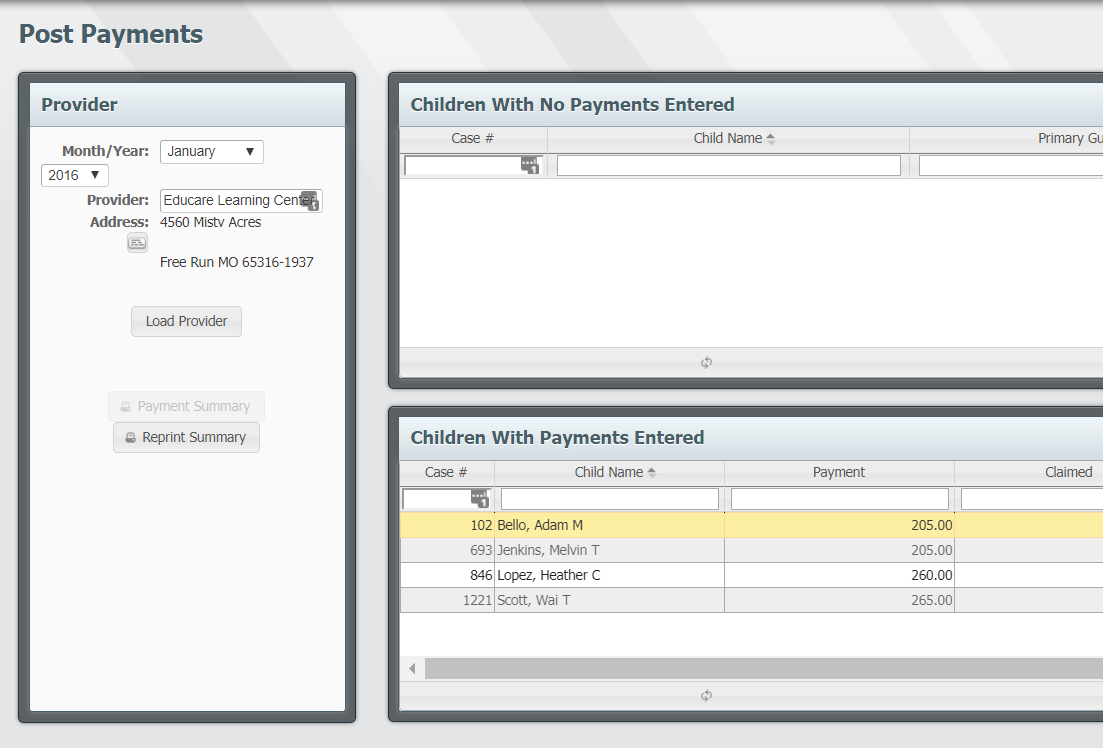
Task: Refresh the Children With Payments Entered grid
Action: (x=706, y=695)
